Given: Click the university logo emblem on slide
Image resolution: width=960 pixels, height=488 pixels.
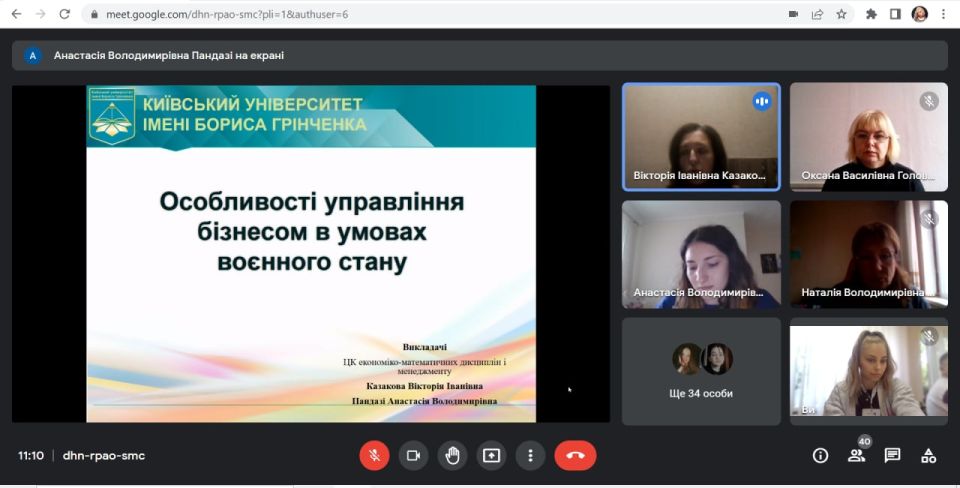Looking at the screenshot, I should click(x=111, y=116).
